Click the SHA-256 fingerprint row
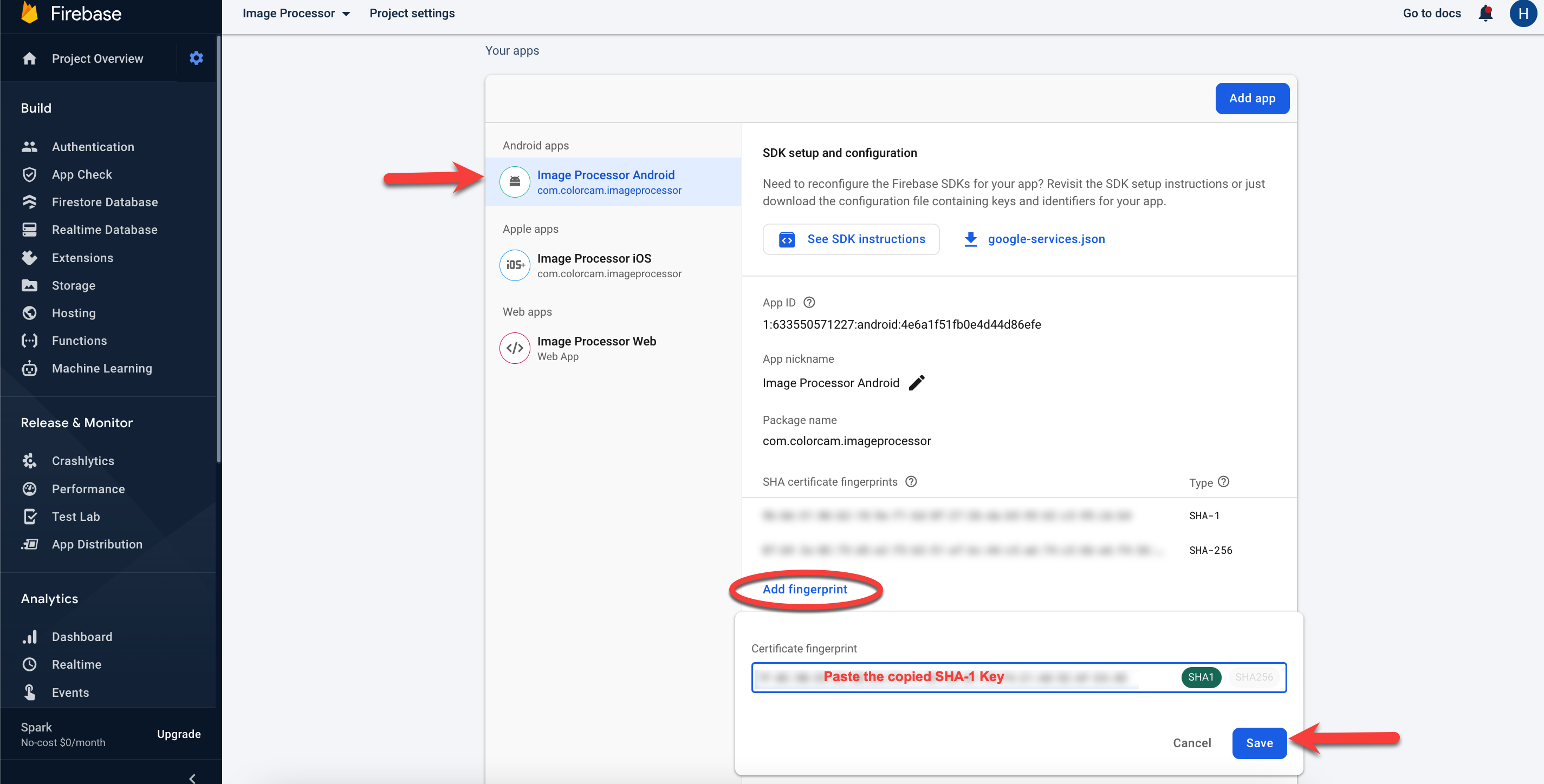 [x=1019, y=551]
